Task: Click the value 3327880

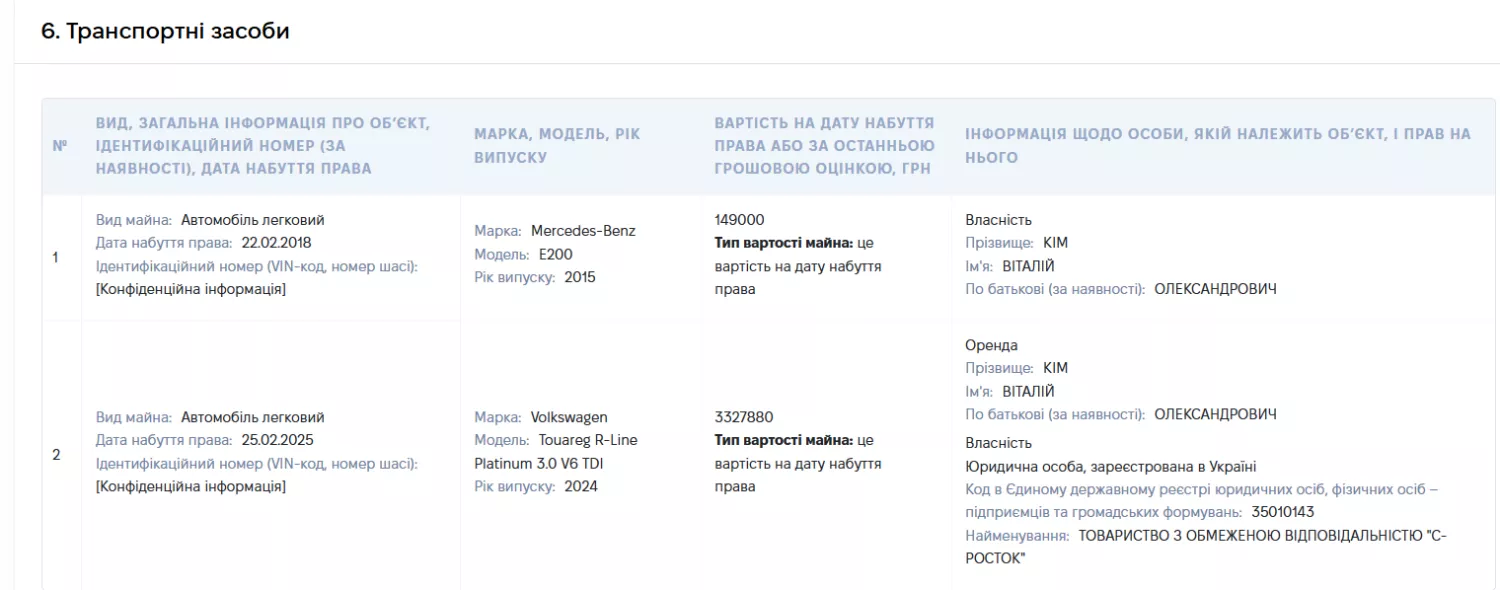Action: [x=744, y=417]
